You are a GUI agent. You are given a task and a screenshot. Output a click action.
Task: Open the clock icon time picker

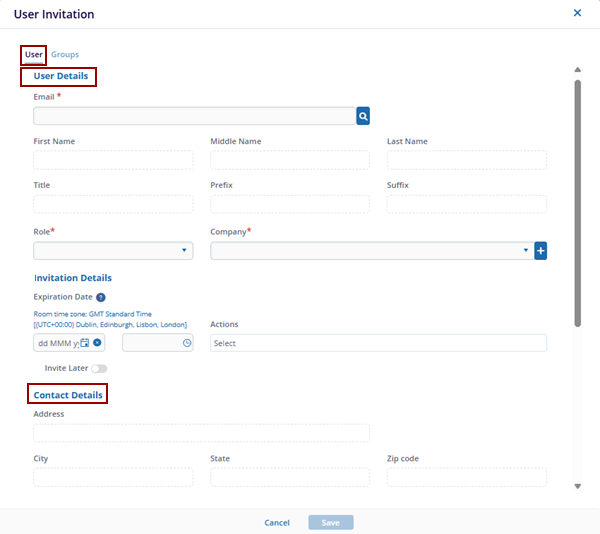click(187, 343)
